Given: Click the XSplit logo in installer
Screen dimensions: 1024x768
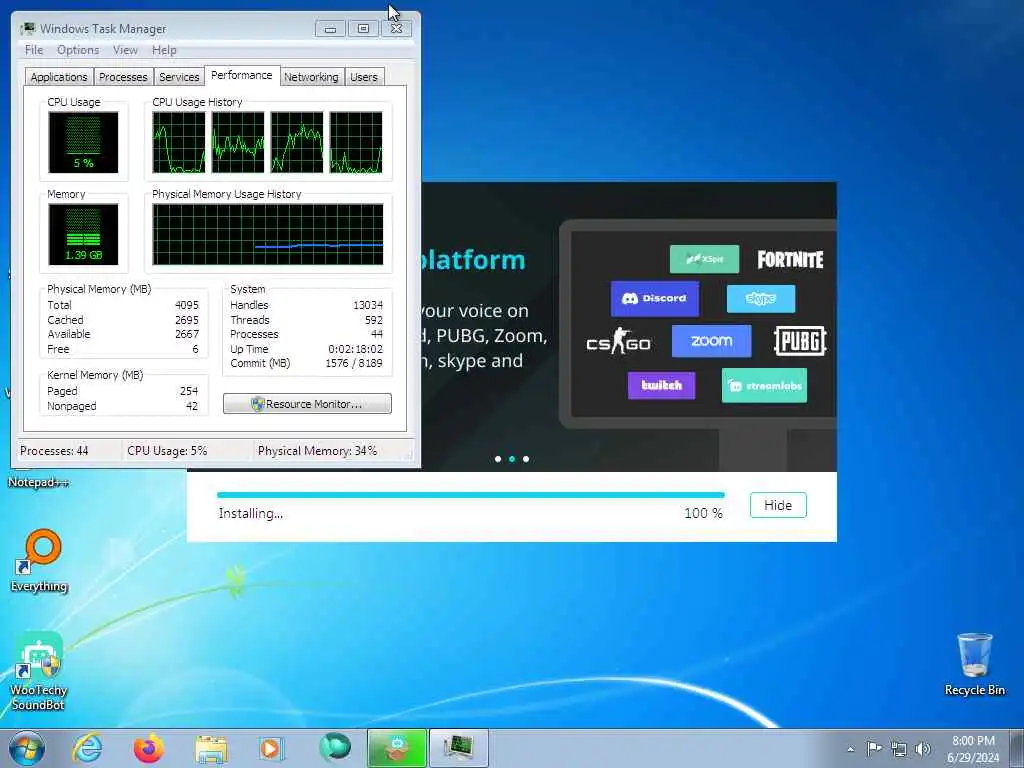Looking at the screenshot, I should click(x=705, y=259).
